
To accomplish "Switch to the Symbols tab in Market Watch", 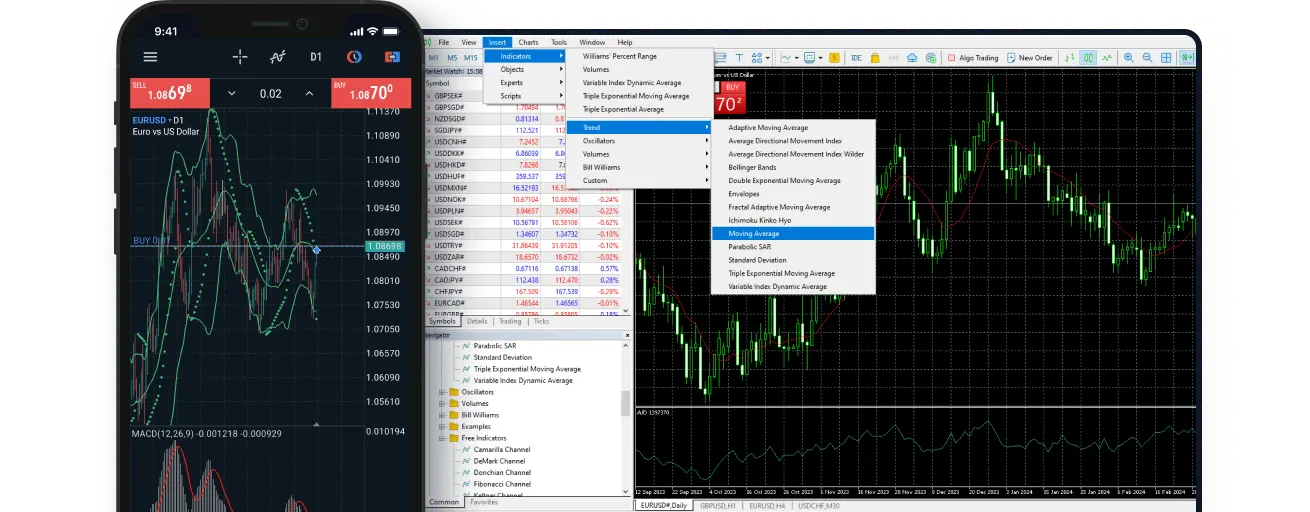I will pos(443,321).
